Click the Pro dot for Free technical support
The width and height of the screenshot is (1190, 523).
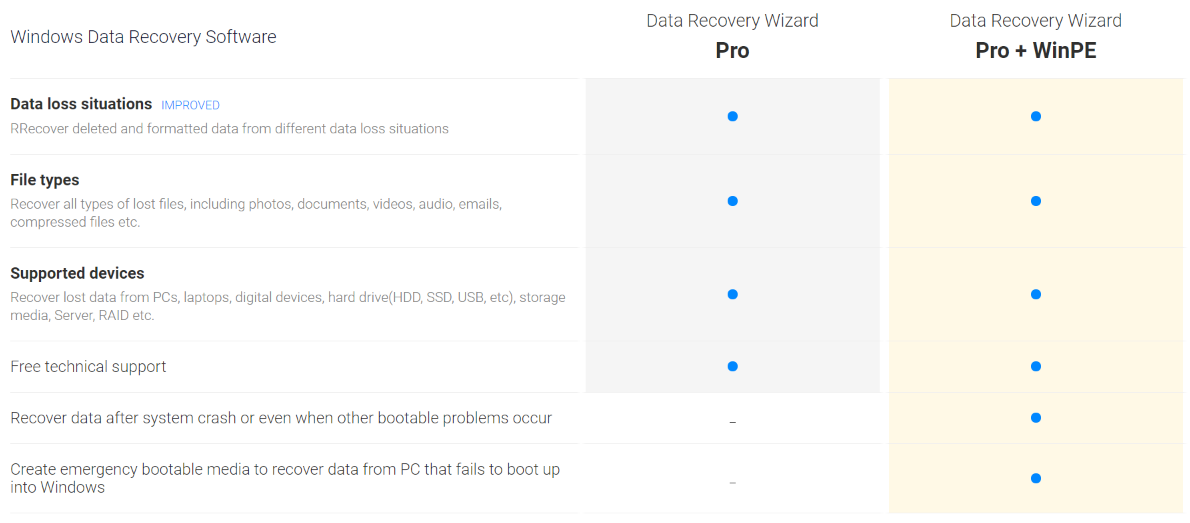pyautogui.click(x=732, y=366)
